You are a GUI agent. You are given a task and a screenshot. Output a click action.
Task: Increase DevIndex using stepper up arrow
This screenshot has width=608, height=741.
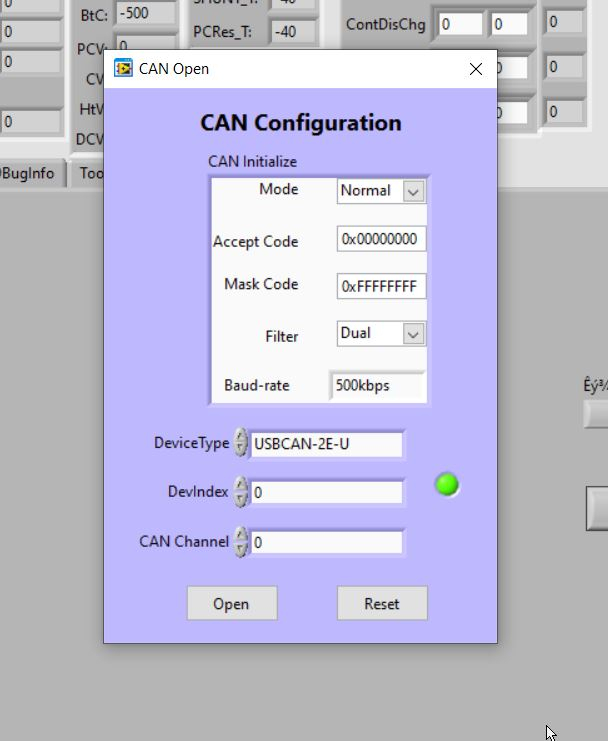pyautogui.click(x=241, y=485)
